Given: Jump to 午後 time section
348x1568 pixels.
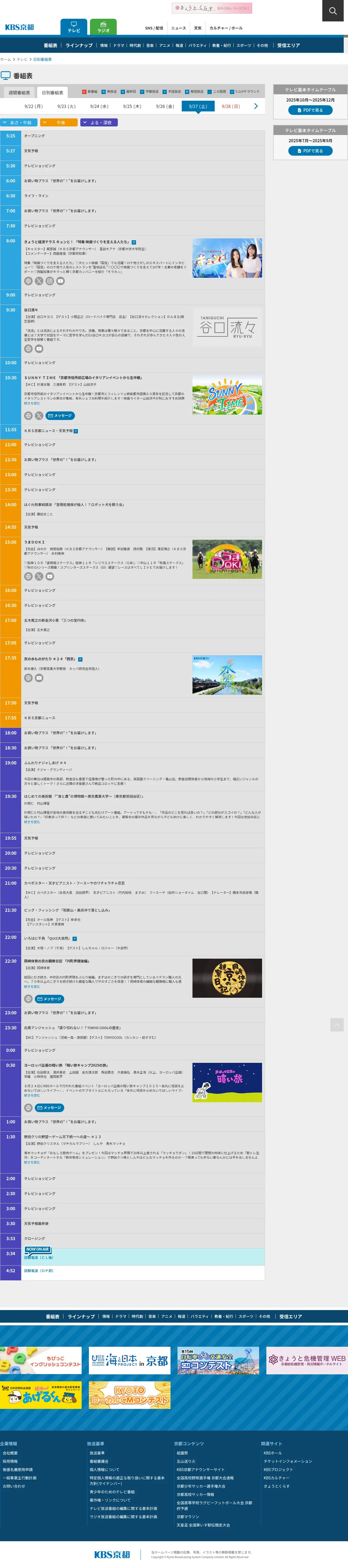Looking at the screenshot, I should click(x=59, y=122).
